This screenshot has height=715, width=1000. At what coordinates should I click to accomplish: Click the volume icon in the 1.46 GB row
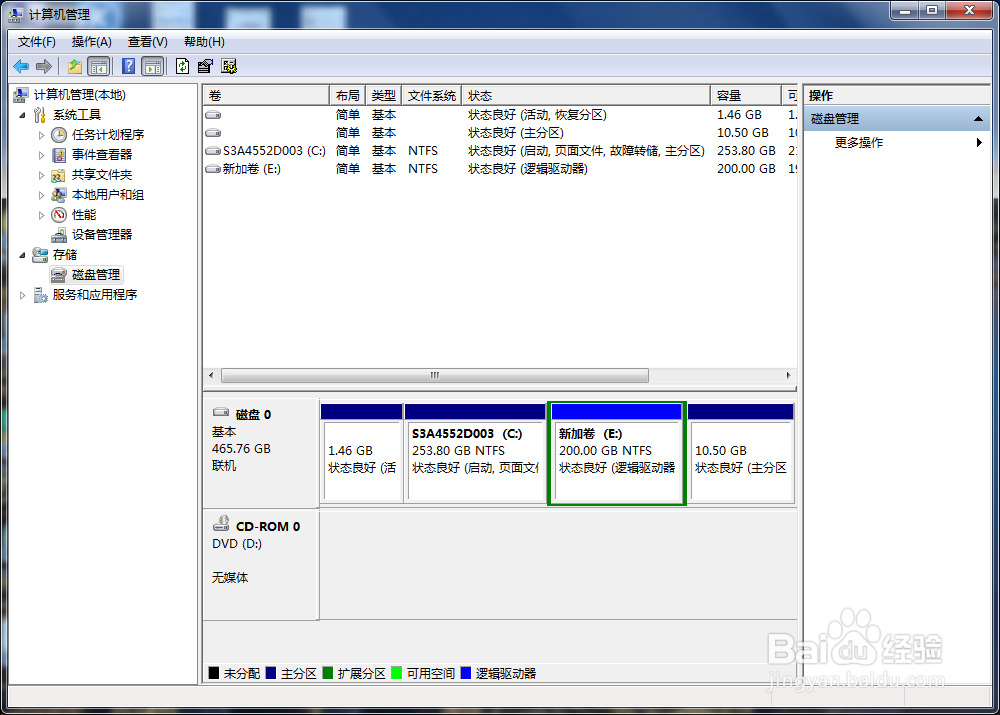tap(213, 115)
